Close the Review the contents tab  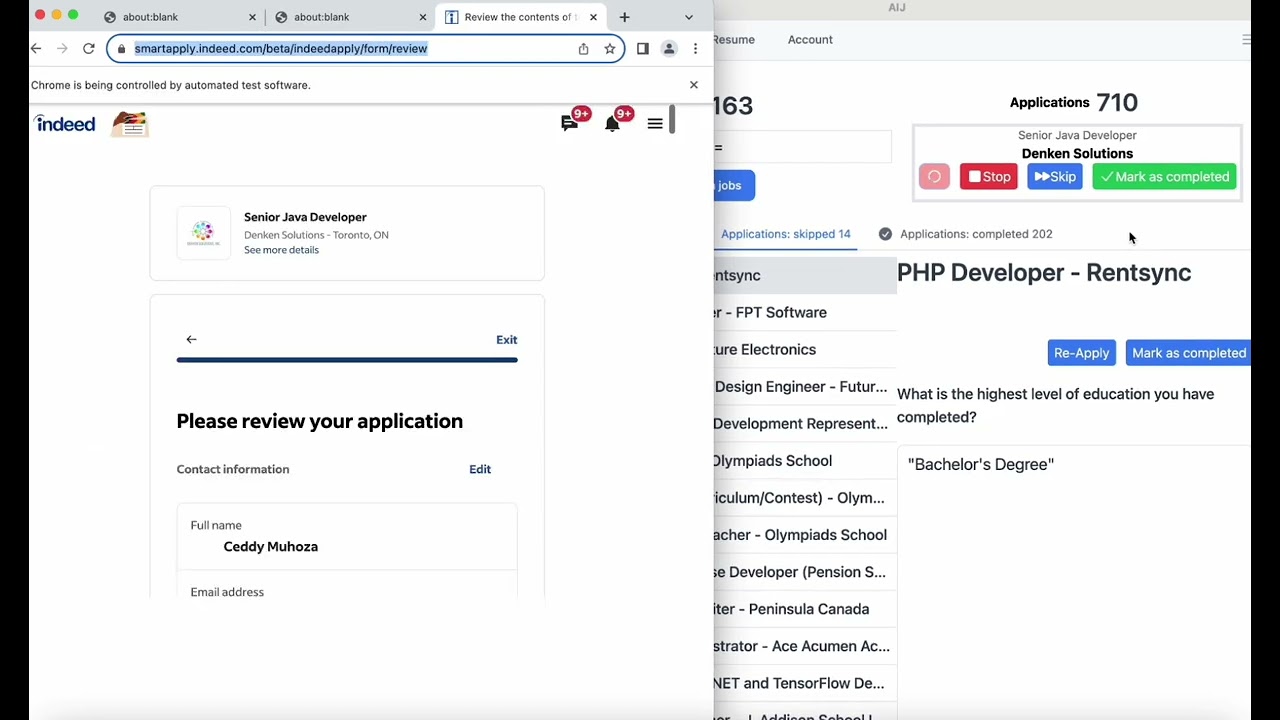pos(593,17)
